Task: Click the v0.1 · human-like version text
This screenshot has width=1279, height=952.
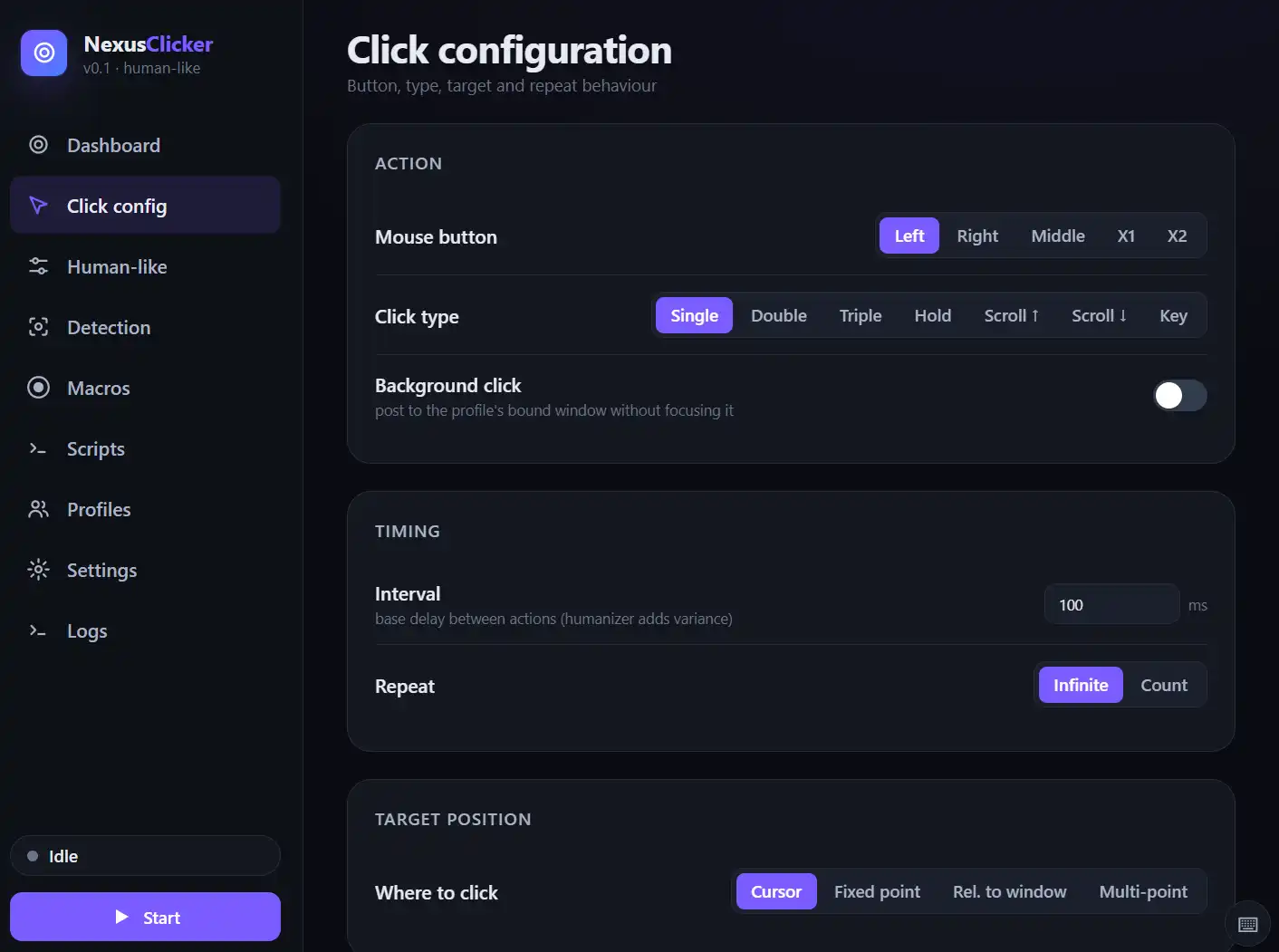Action: click(x=141, y=68)
